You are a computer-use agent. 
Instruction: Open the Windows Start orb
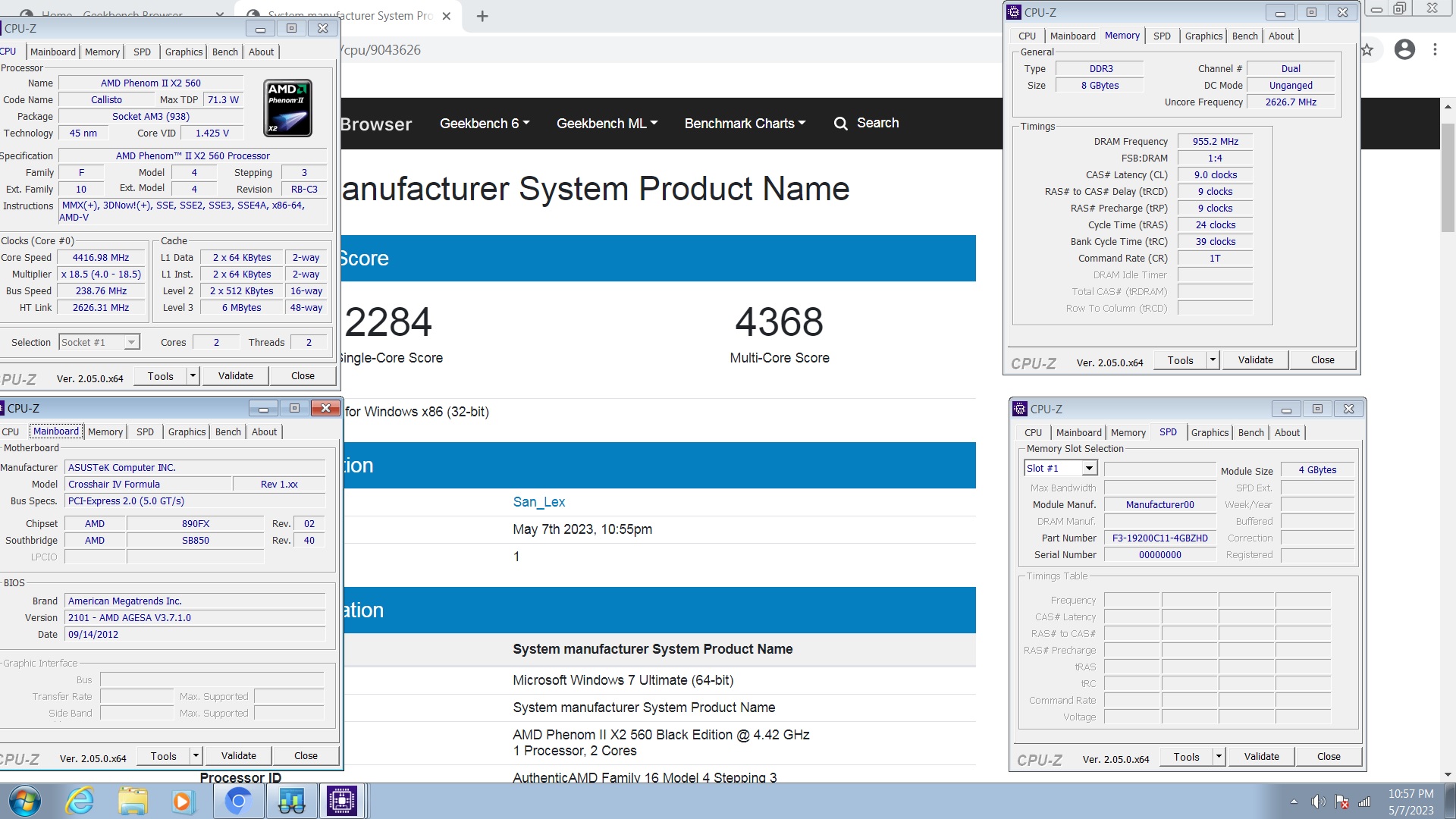24,802
